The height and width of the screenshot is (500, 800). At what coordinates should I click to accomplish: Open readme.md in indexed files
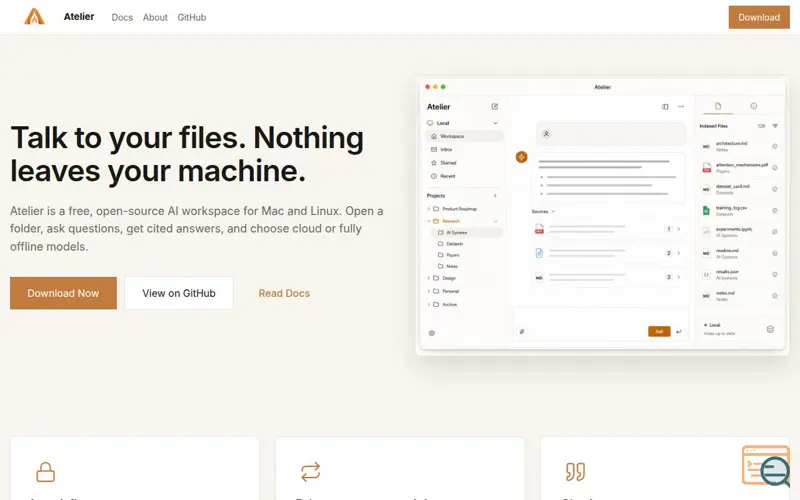(x=740, y=254)
